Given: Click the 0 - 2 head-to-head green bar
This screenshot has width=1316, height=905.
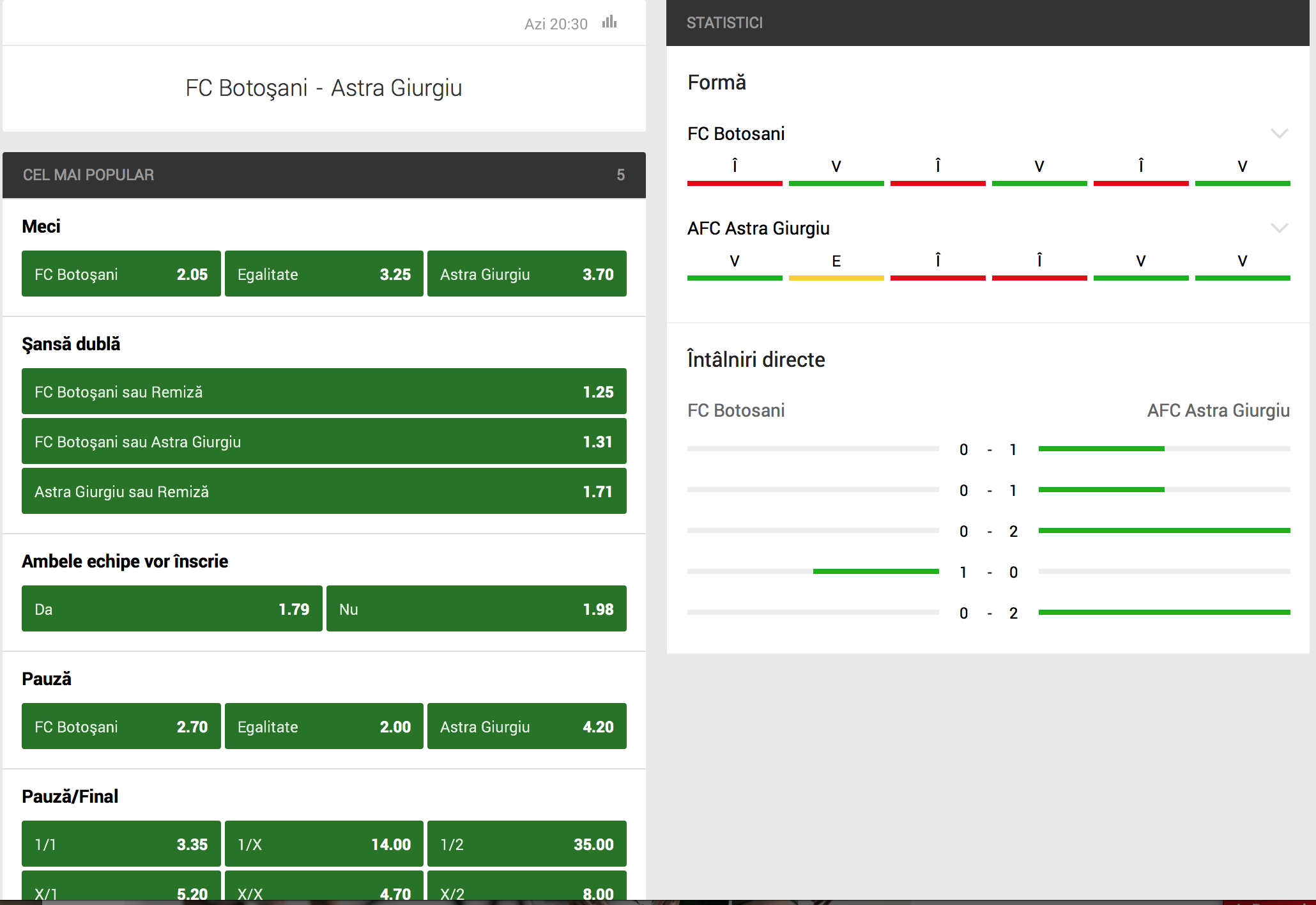Looking at the screenshot, I should coord(1163,530).
